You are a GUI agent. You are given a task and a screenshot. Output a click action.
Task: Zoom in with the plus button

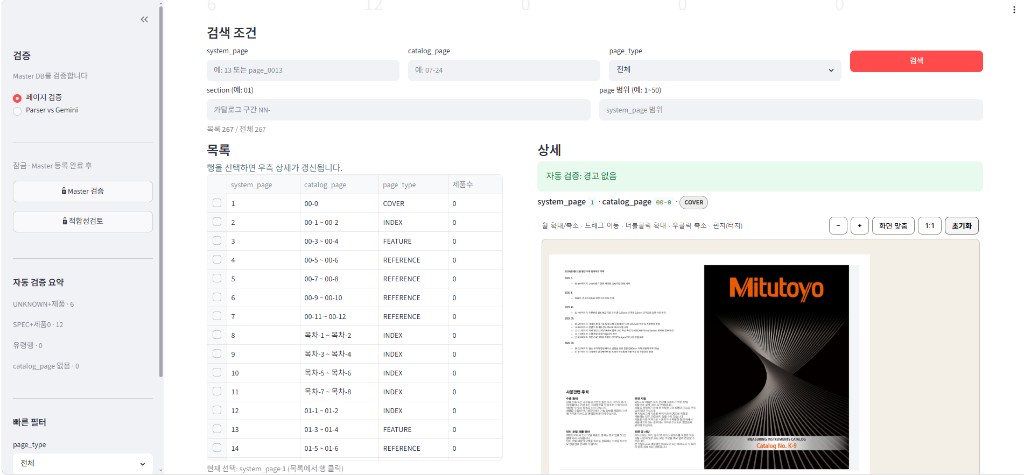point(860,226)
